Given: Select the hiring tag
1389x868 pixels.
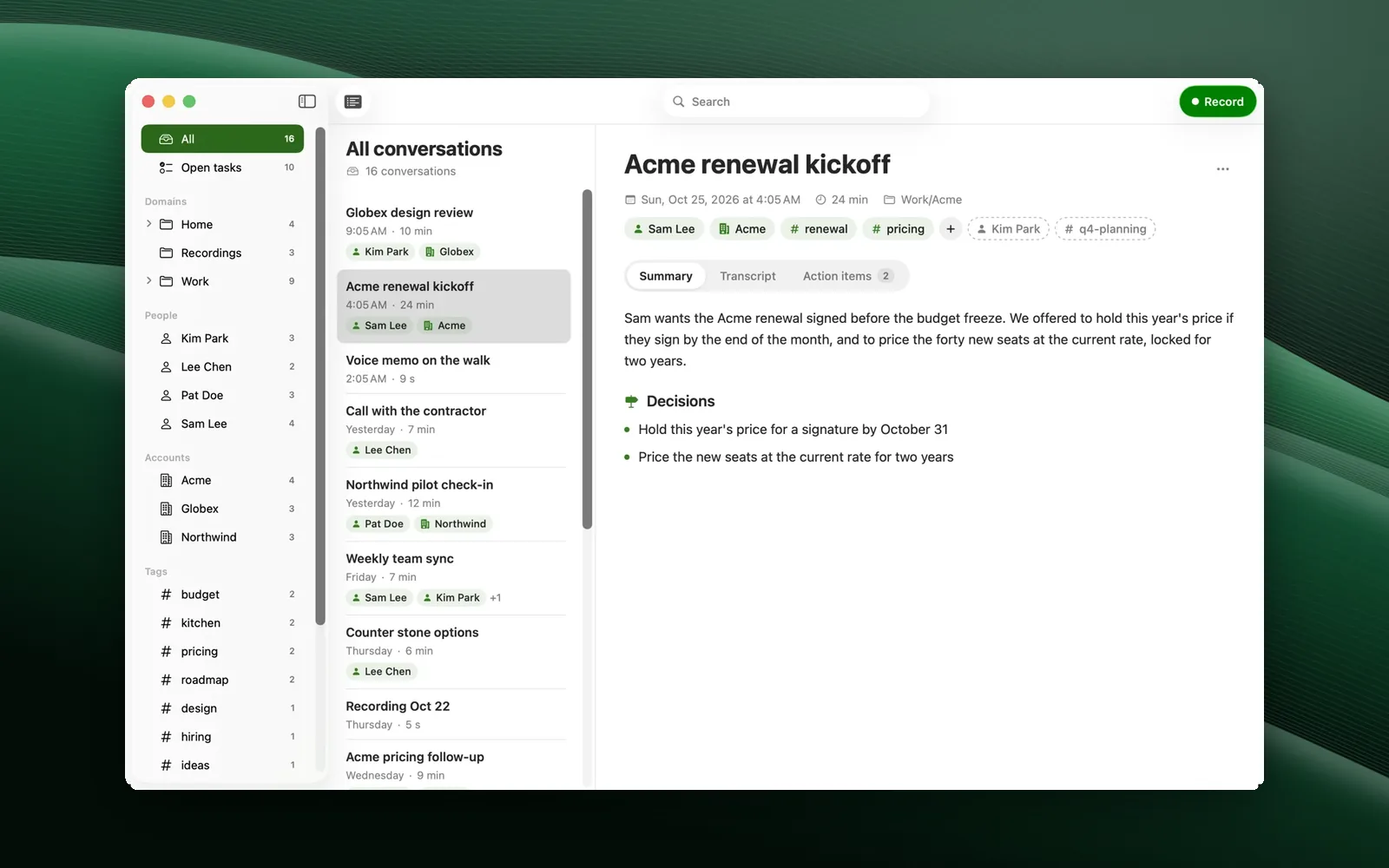Looking at the screenshot, I should 222,737.
